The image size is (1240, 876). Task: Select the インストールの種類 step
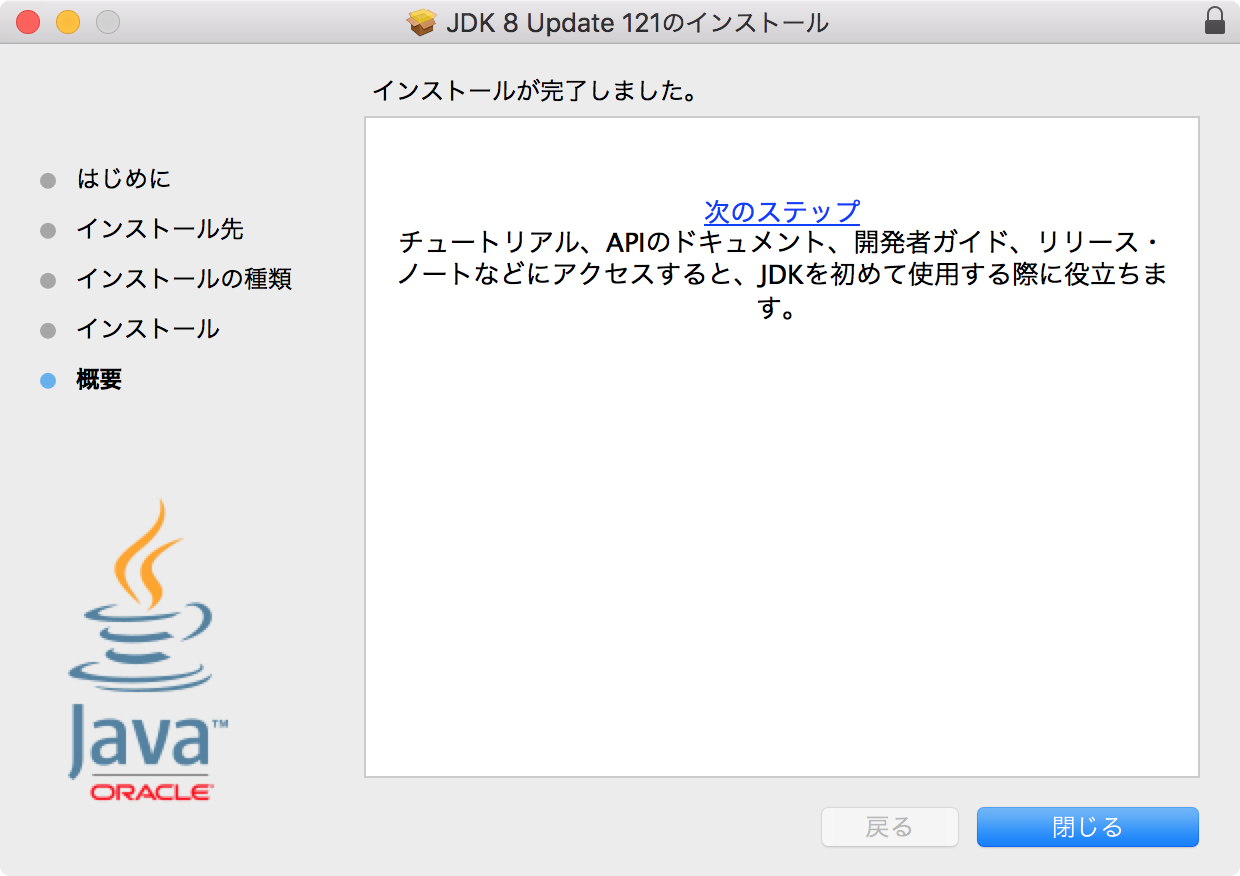click(x=184, y=279)
